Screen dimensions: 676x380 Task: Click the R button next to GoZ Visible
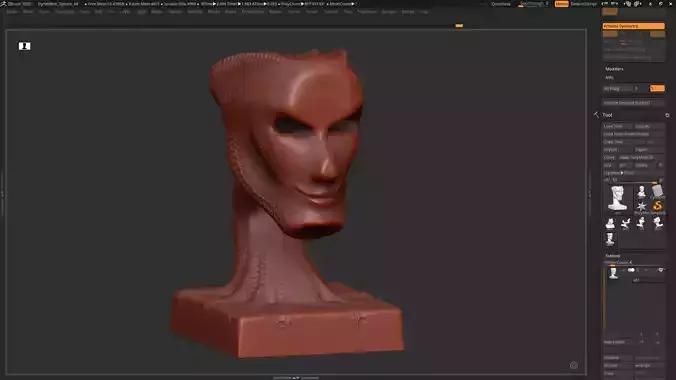click(x=660, y=165)
